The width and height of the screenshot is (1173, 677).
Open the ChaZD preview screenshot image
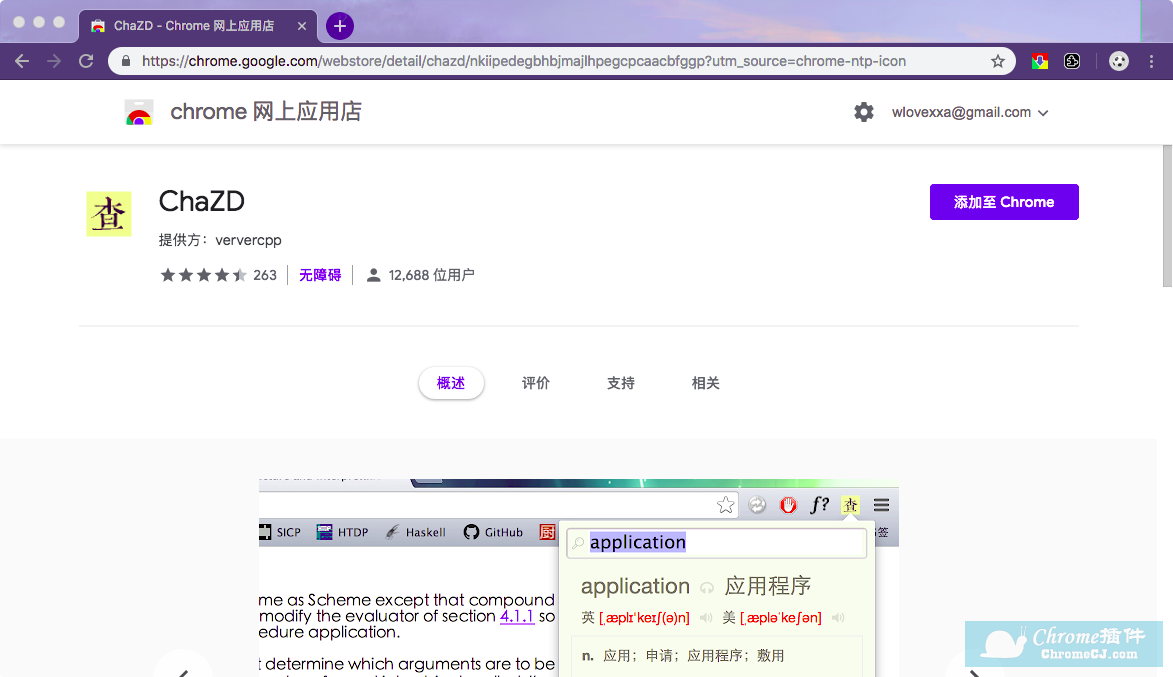click(578, 578)
